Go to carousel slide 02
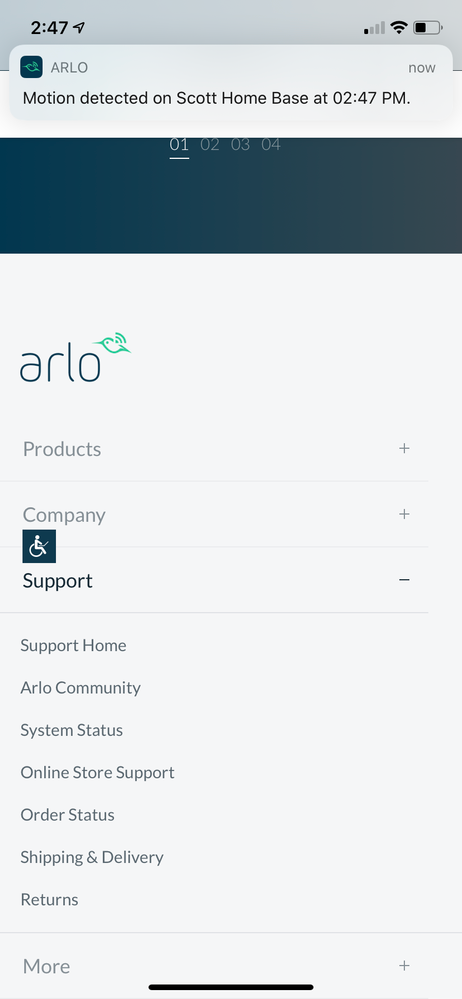462x999 pixels. click(210, 145)
